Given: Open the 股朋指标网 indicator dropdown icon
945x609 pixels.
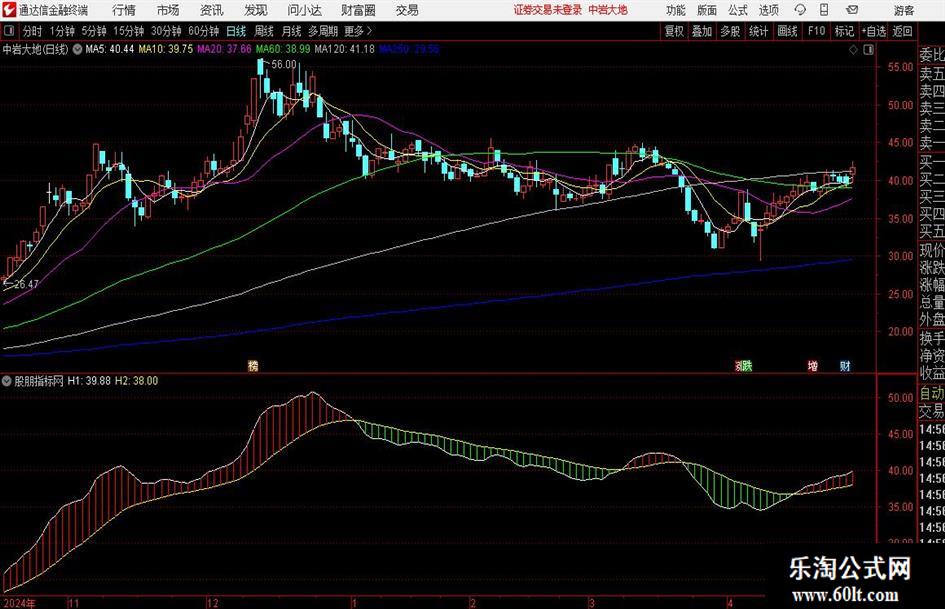Looking at the screenshot, I should click(7, 381).
